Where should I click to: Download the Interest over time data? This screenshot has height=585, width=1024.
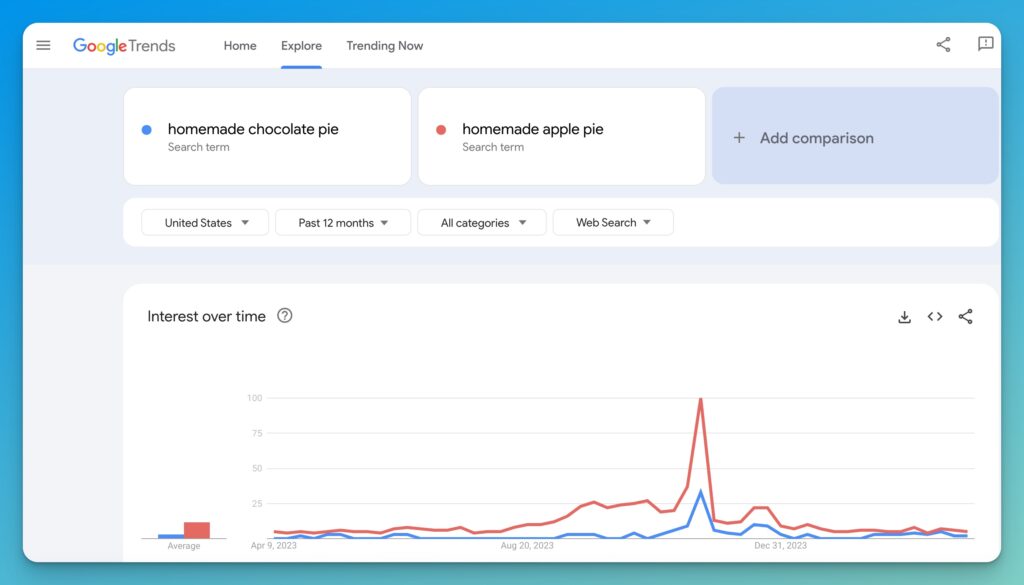click(x=904, y=316)
